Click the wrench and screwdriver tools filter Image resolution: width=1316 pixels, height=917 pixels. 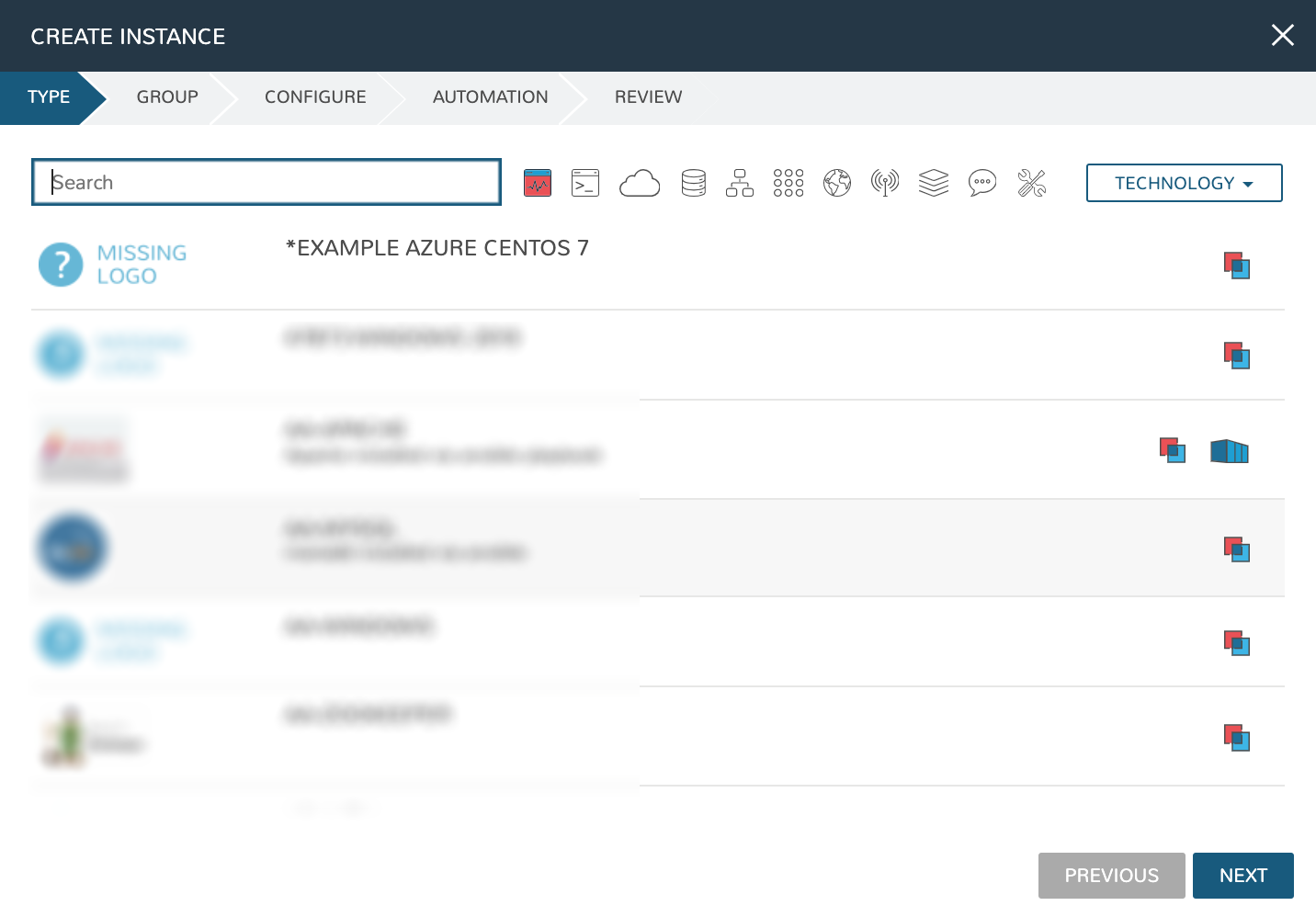(1032, 183)
